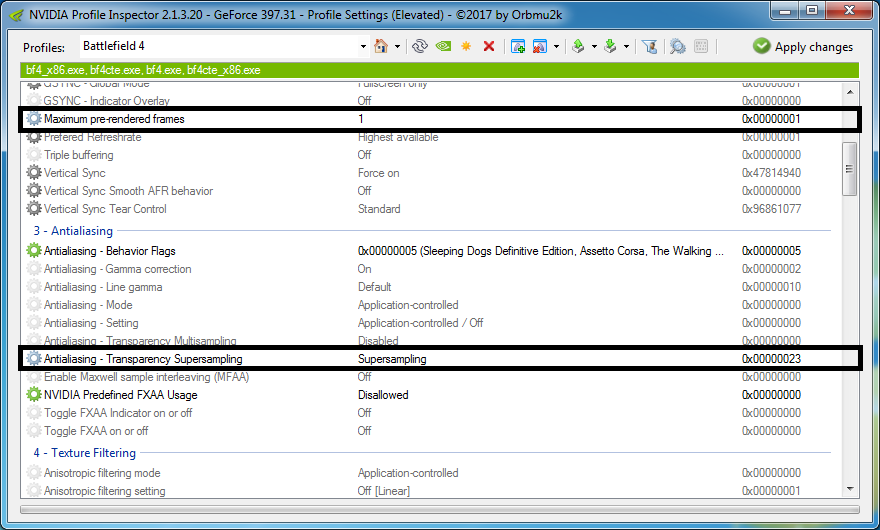
Task: Click gear icon beside Antialiasing - Transparency Supersampling
Action: (x=34, y=358)
